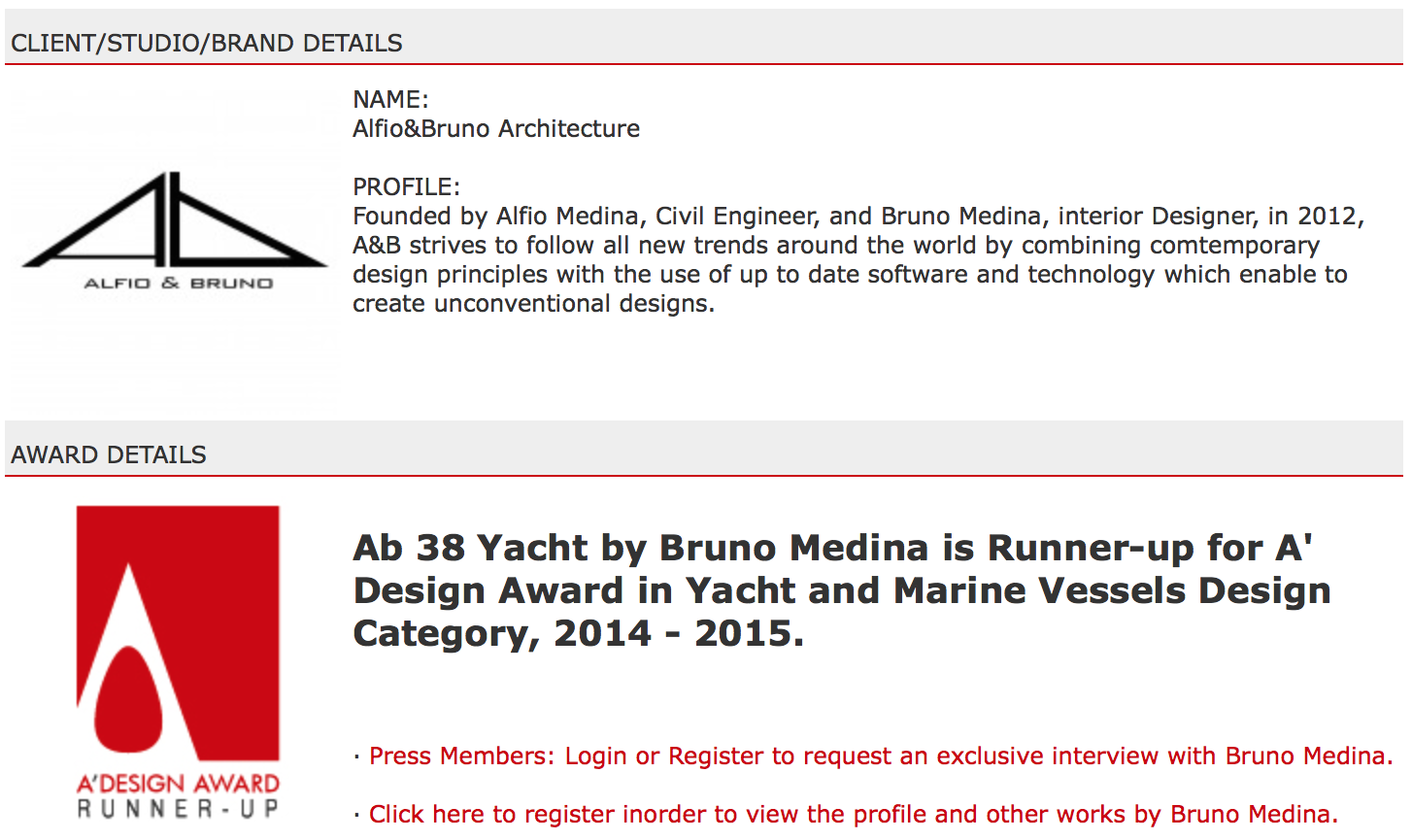
Task: Click the 'ALFIO & BRUNO' caption under the logo
Action: click(178, 284)
